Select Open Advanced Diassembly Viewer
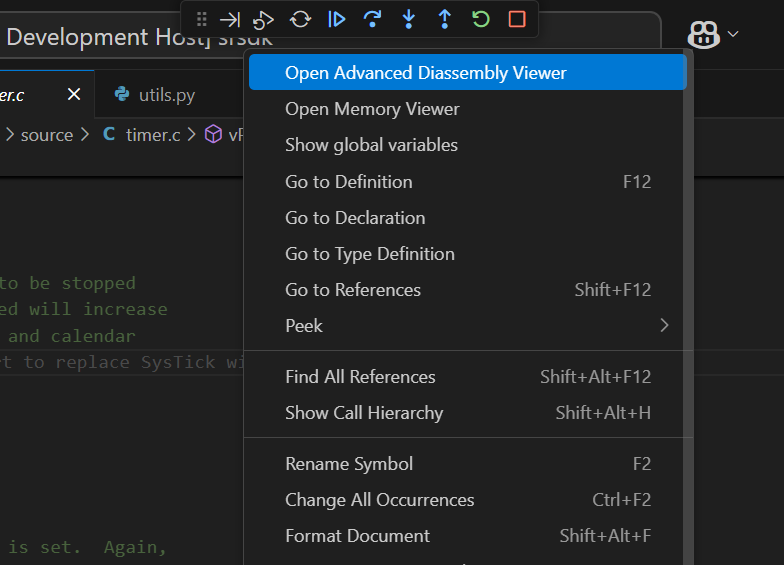The width and height of the screenshot is (784, 565). [425, 73]
